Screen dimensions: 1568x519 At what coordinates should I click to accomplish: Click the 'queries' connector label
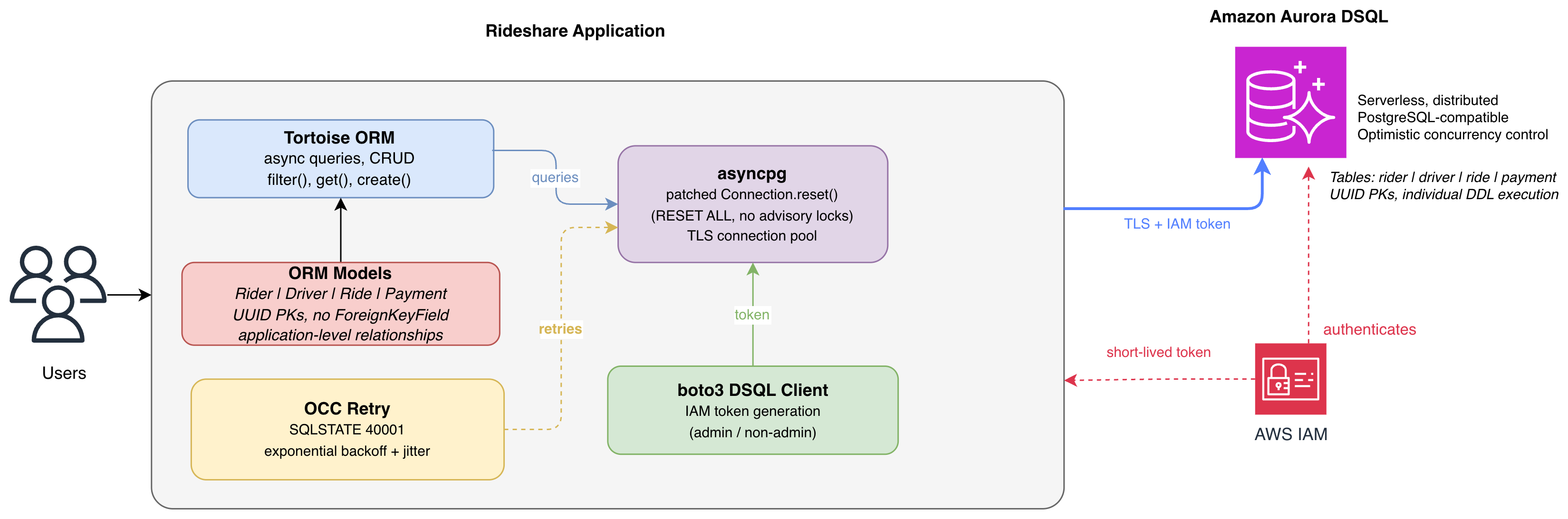point(555,178)
